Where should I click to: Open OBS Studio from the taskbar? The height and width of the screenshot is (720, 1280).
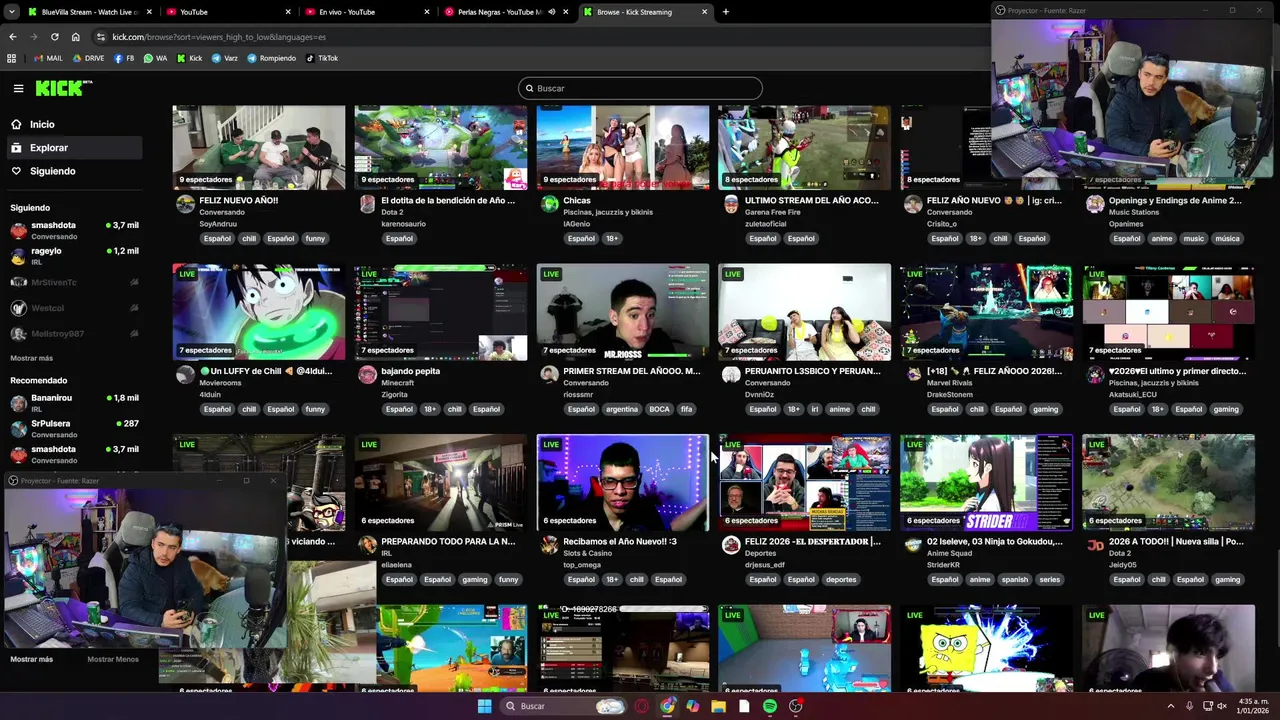[x=795, y=706]
